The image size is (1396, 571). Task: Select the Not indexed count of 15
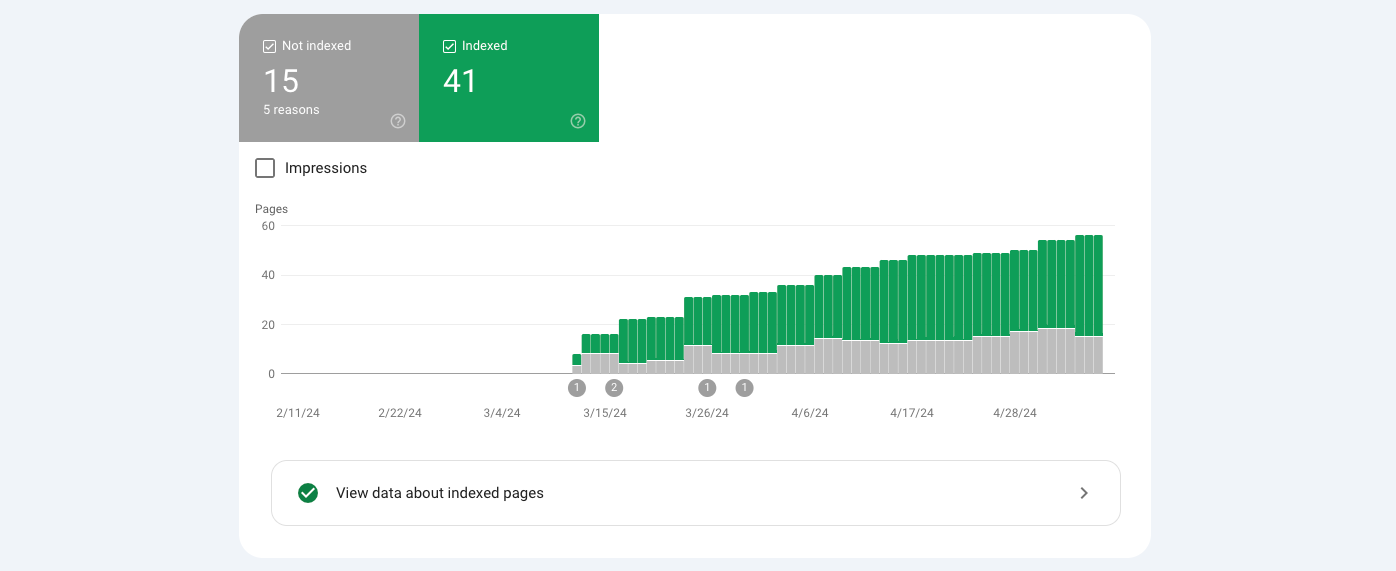coord(281,81)
